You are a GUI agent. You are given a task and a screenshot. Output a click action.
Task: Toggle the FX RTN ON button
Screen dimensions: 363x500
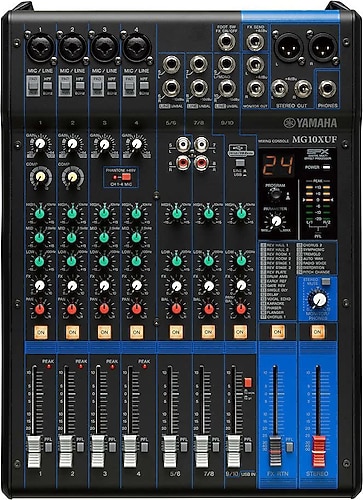tap(277, 332)
